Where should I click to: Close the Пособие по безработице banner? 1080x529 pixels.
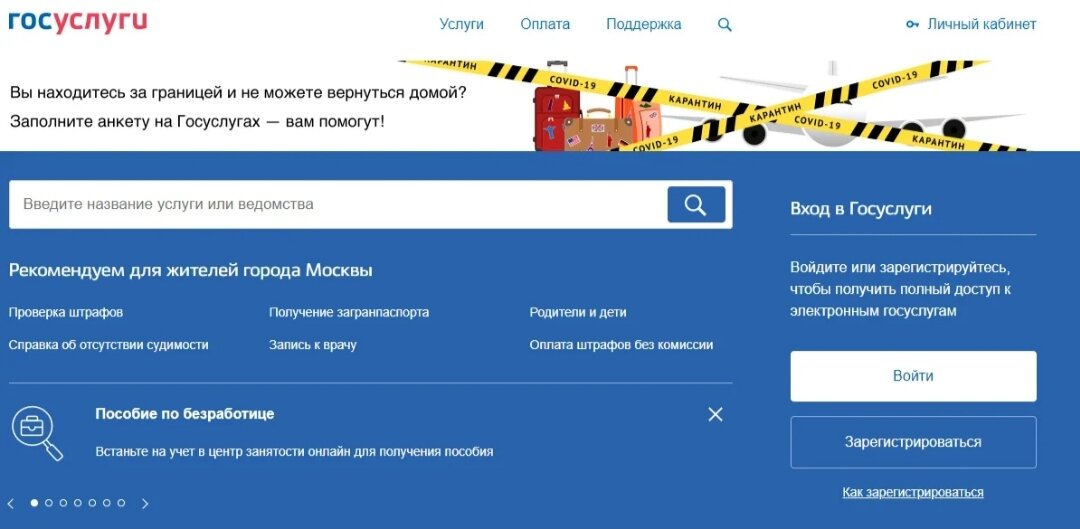(x=716, y=414)
